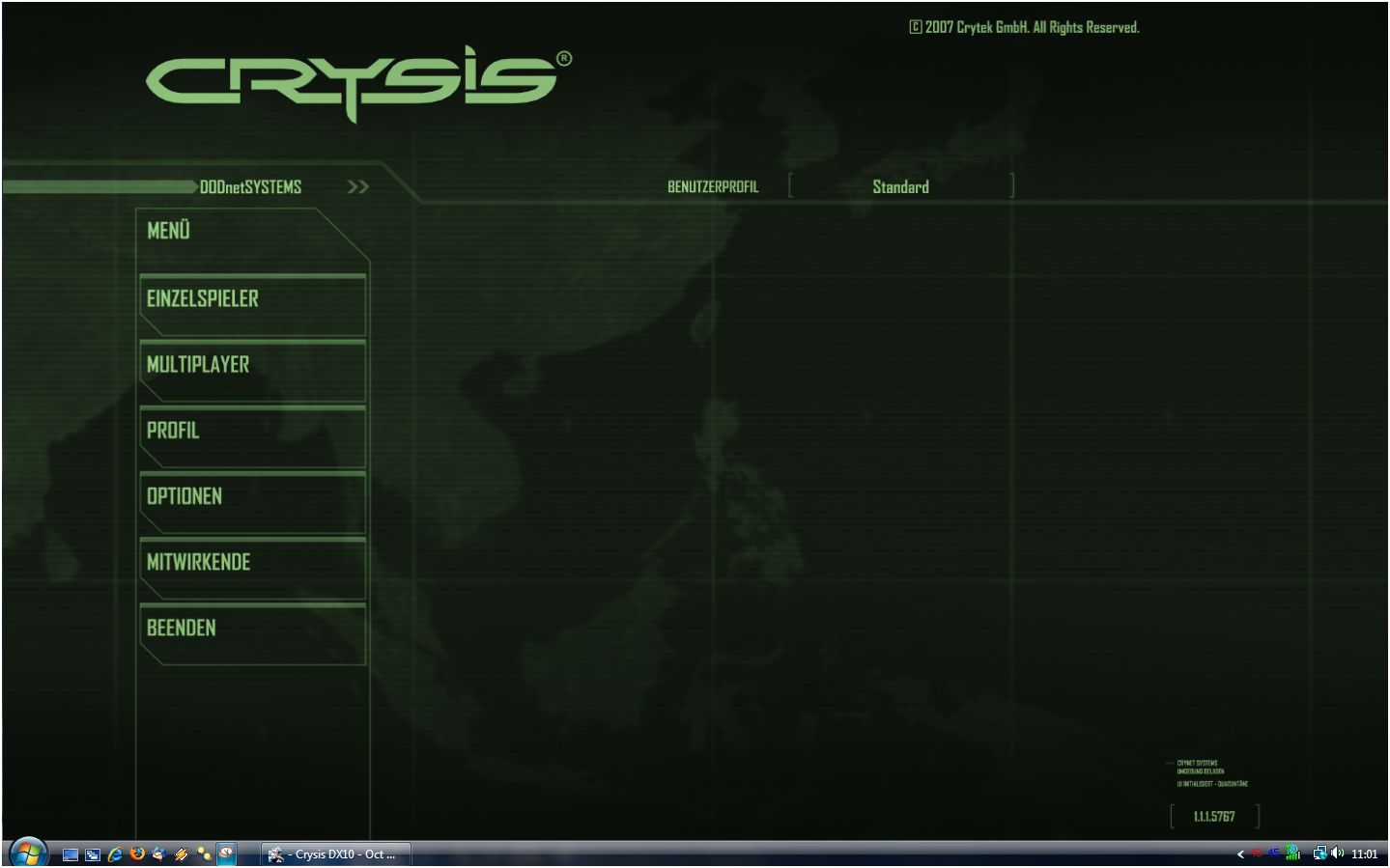1390x868 pixels.
Task: Click the double chevron beside DODnetSYSTEMS
Action: (357, 187)
